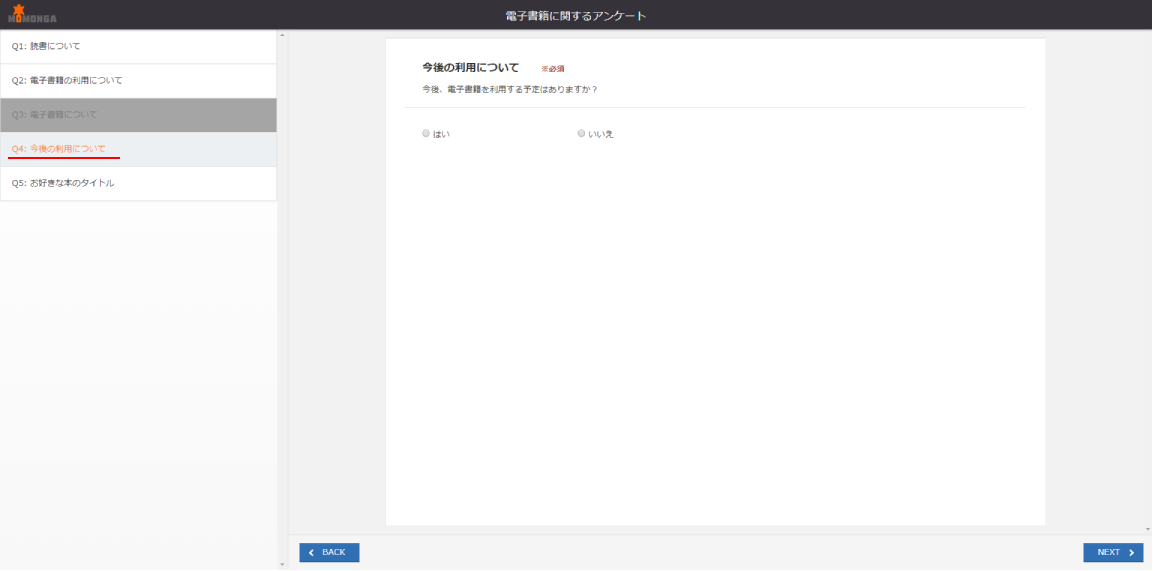Click the sidebar scrollbar up arrow
Viewport: 1153px width, 571px height.
tap(282, 35)
